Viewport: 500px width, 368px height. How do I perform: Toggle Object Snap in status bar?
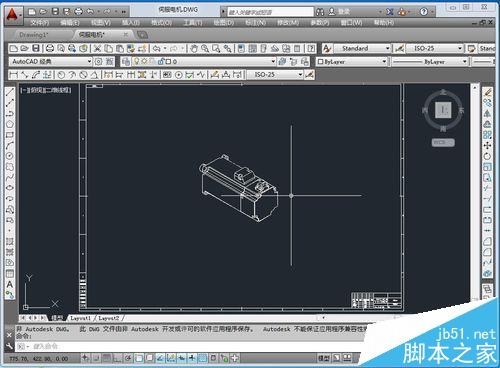click(139, 358)
